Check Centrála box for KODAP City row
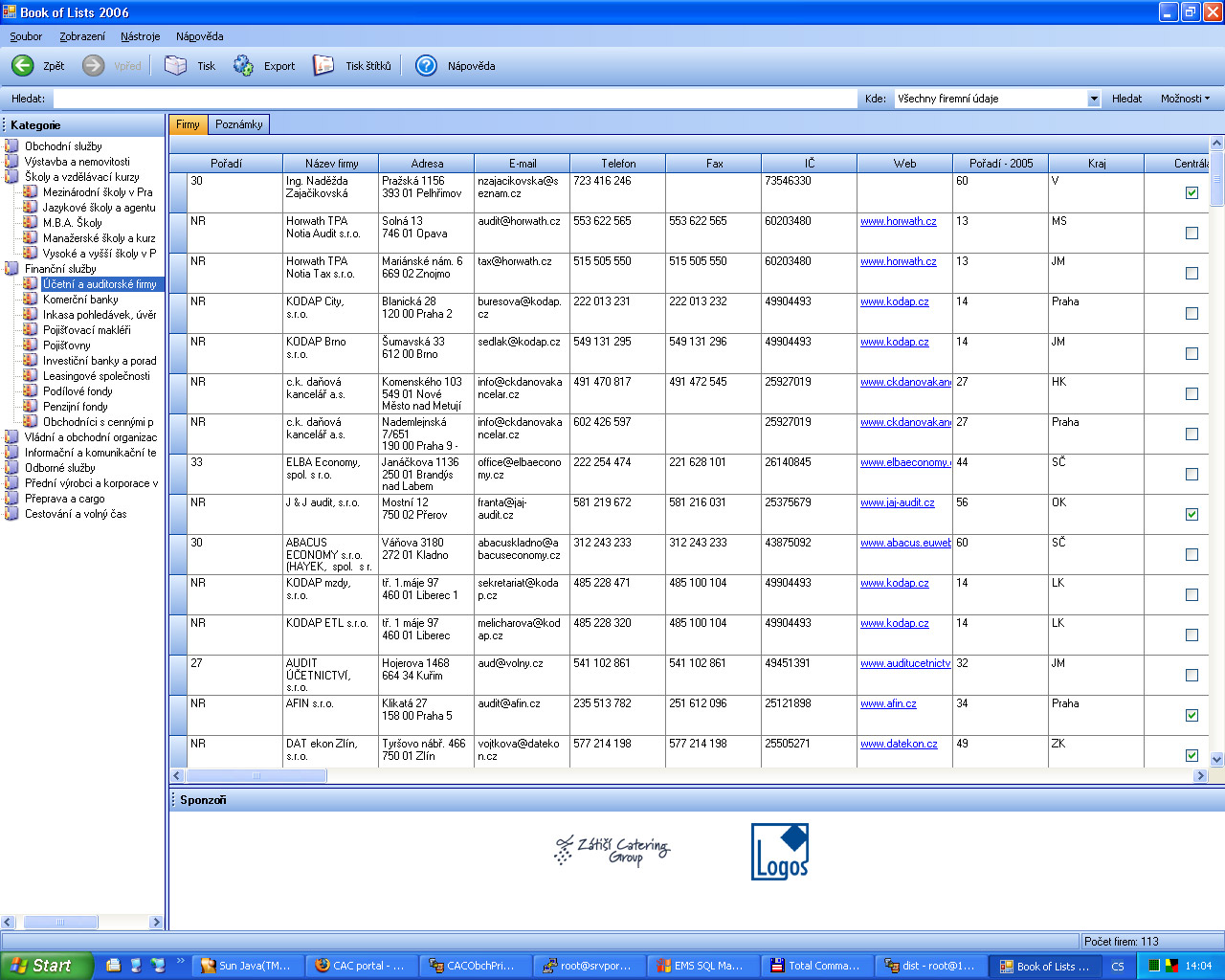The width and height of the screenshot is (1225, 980). [x=1192, y=313]
